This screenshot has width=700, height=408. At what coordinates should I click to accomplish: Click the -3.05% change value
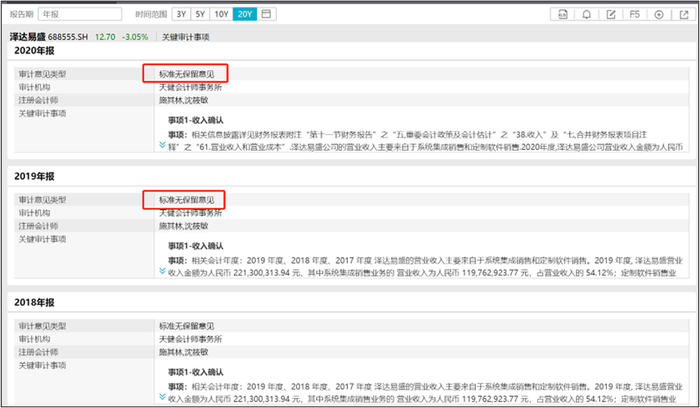[135, 37]
